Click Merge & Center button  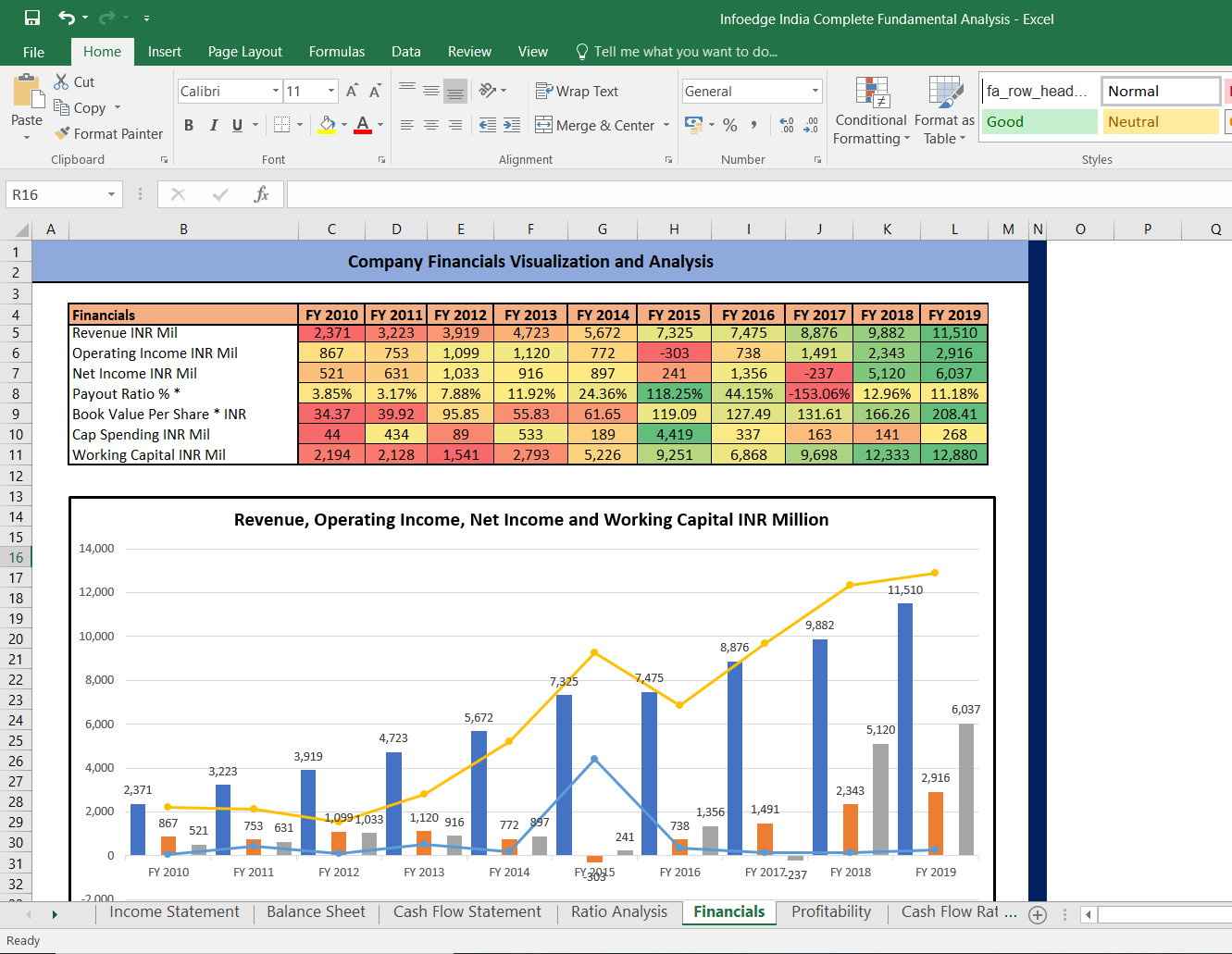coord(595,125)
